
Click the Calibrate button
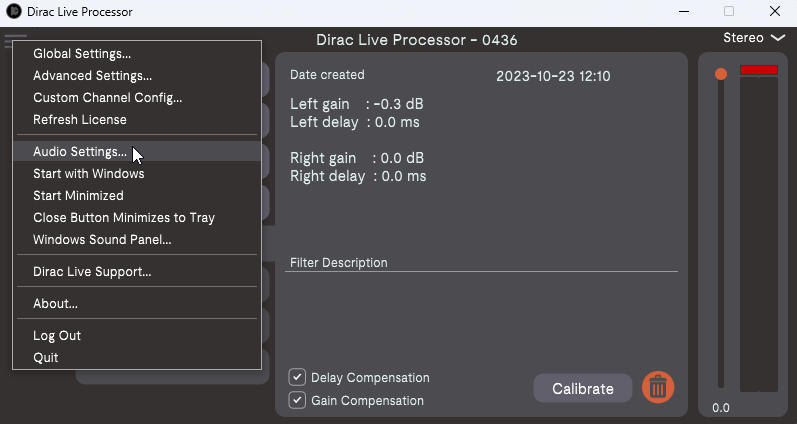point(583,388)
